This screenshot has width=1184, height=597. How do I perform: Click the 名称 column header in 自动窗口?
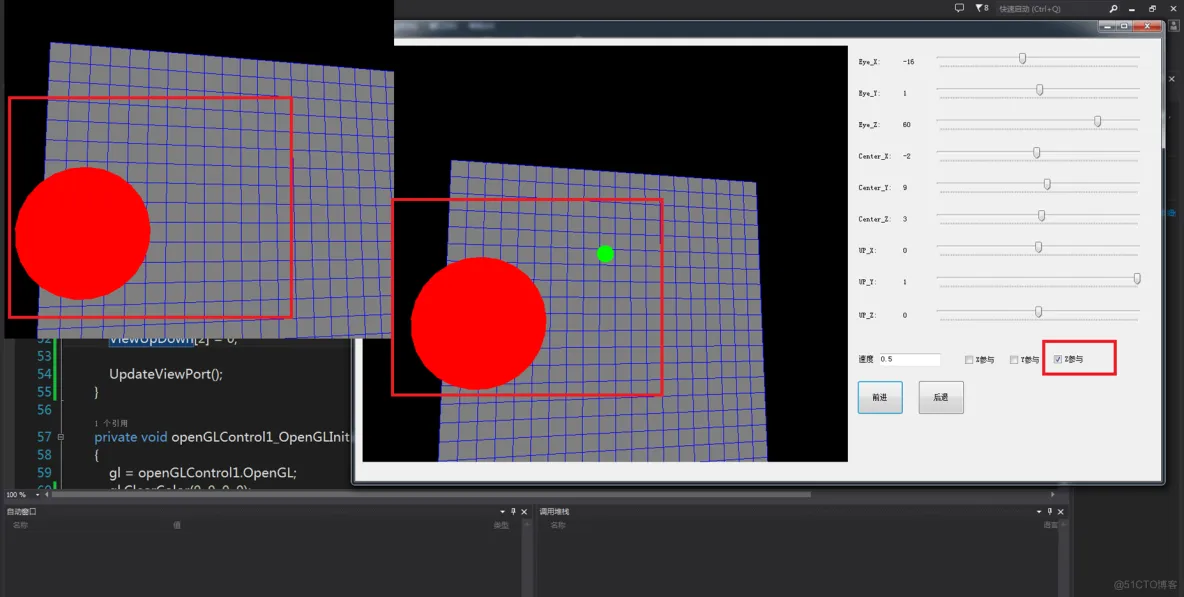click(x=20, y=525)
